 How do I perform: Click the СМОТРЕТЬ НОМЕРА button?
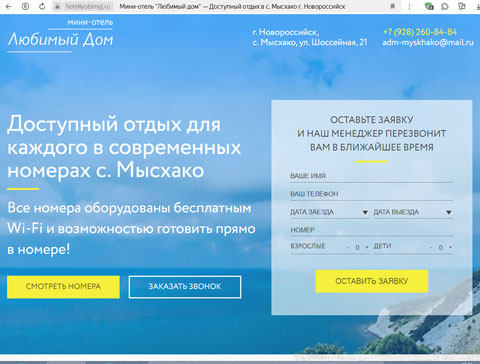(x=63, y=287)
